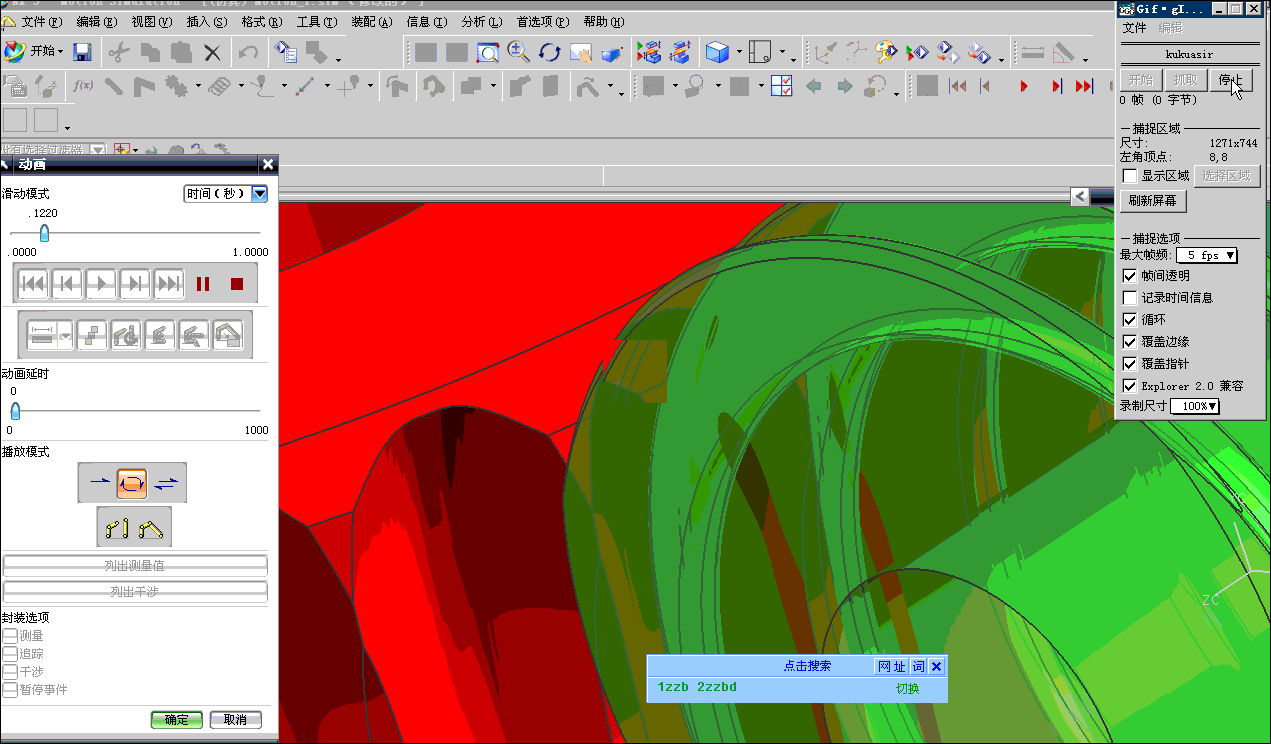This screenshot has width=1271, height=744.
Task: Open the 文件(F) menu
Action: point(41,22)
